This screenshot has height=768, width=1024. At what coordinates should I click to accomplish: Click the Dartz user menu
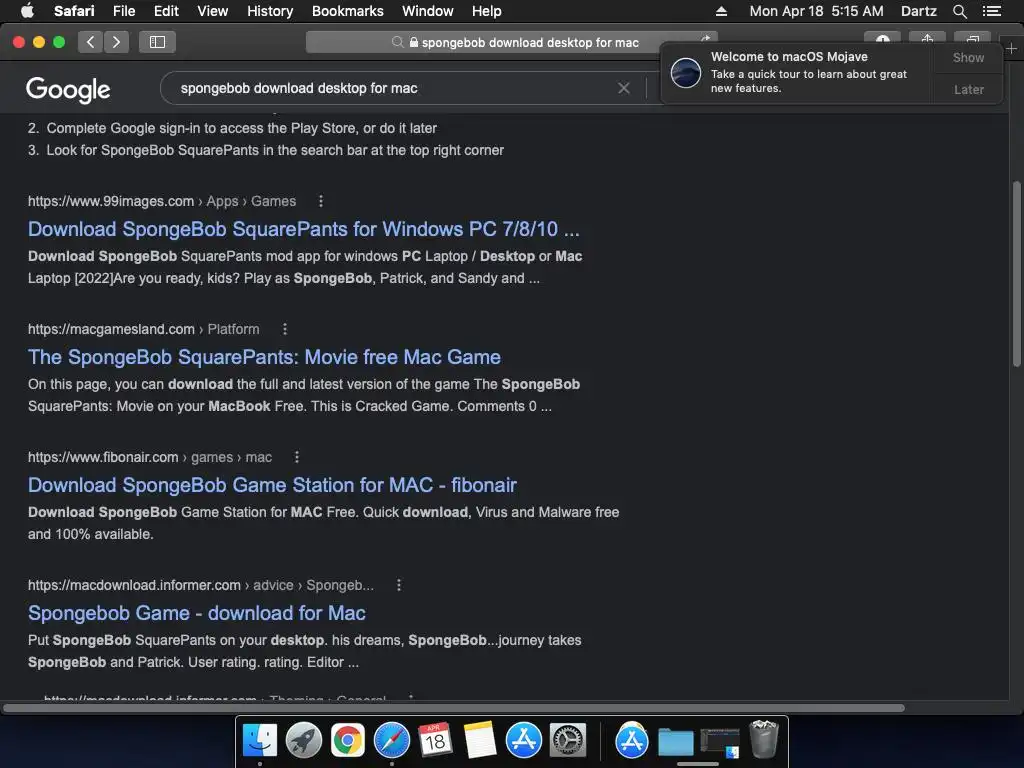point(918,11)
